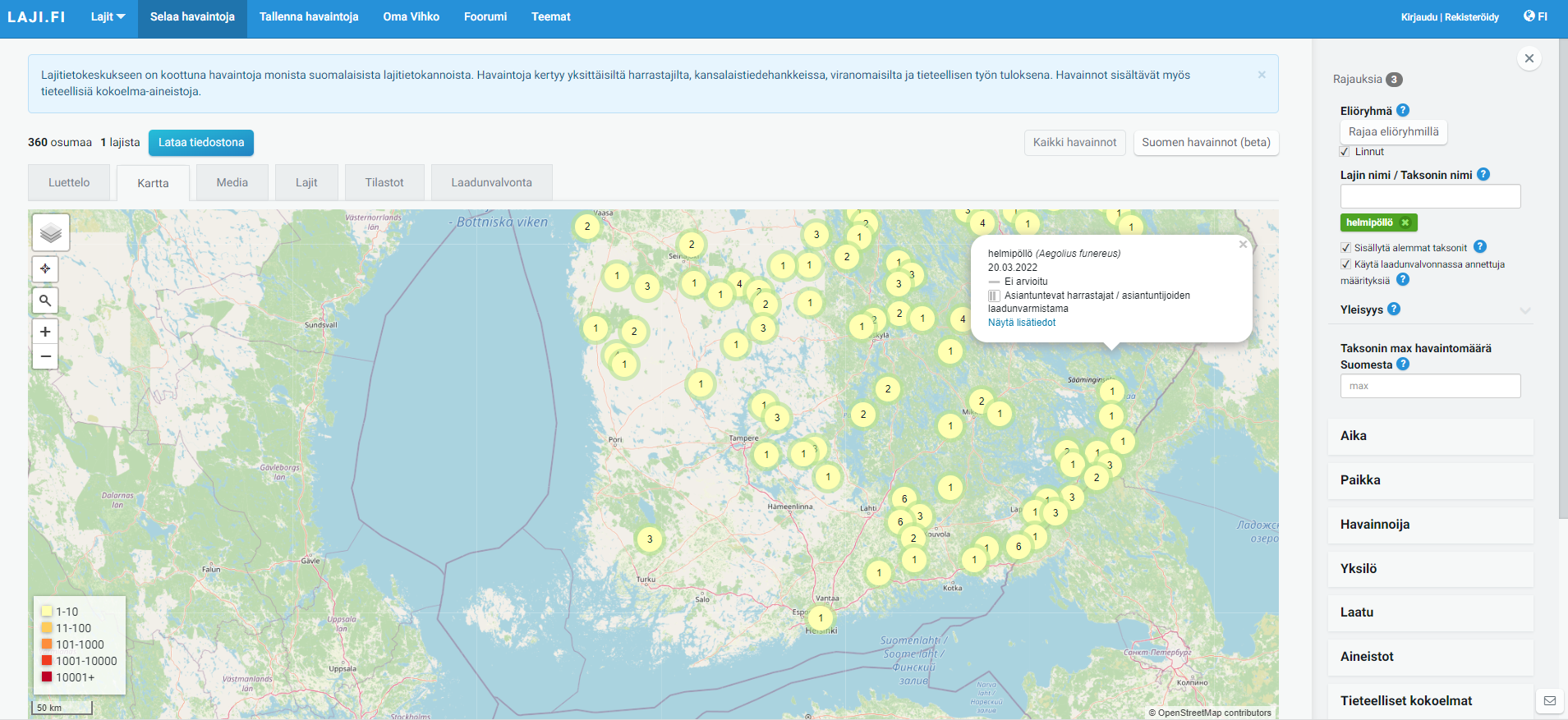1568x720 pixels.
Task: Open the Eliöryhmä help icon
Action: [x=1403, y=110]
